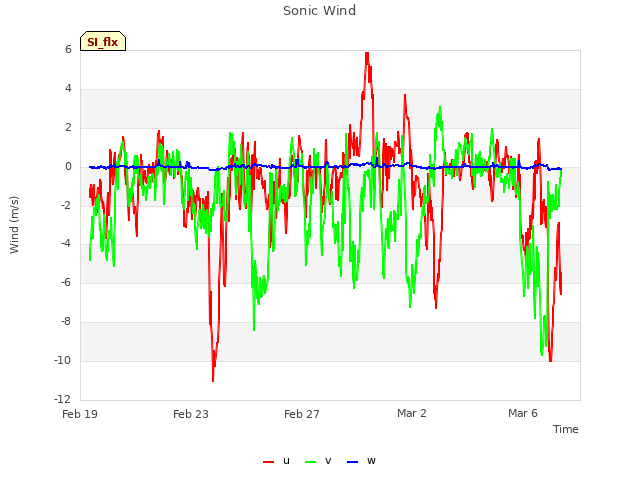Viewport: 640px width, 480px height.
Task: Click the Mar 2 axis label
Action: [x=412, y=413]
